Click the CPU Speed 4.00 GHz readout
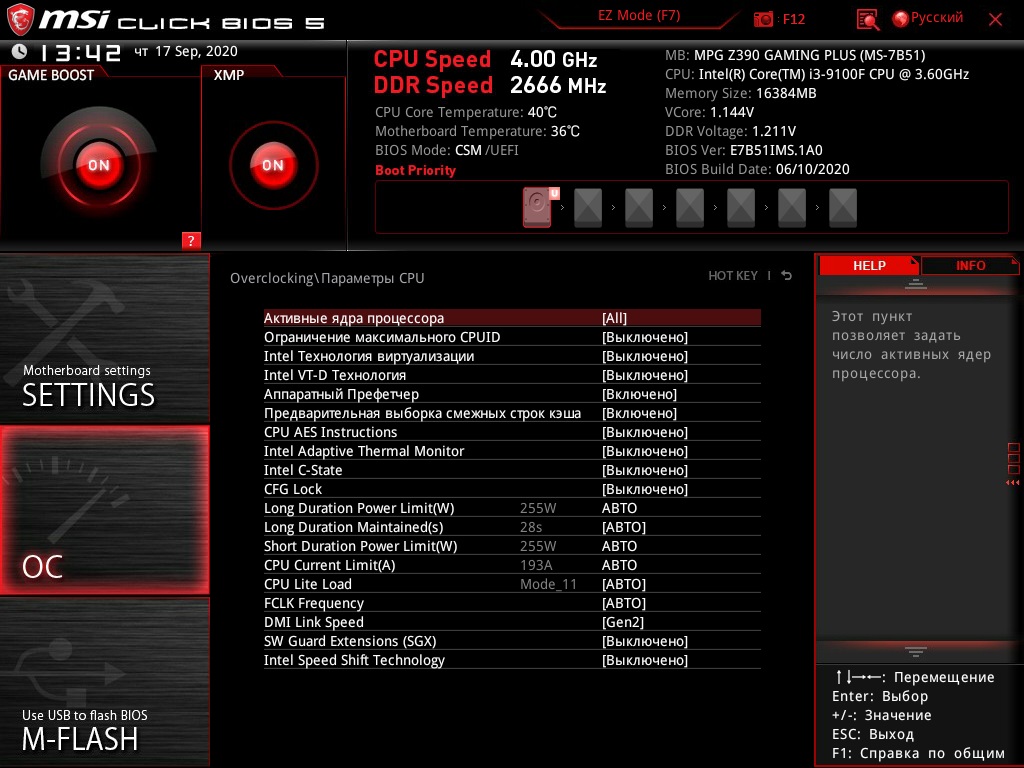The image size is (1024, 768). coord(485,59)
